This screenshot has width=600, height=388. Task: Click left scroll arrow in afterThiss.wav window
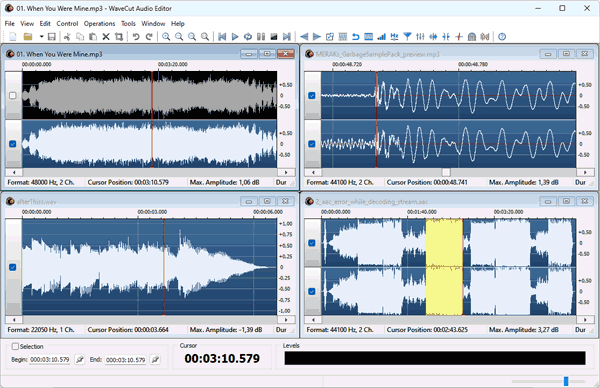(x=14, y=320)
